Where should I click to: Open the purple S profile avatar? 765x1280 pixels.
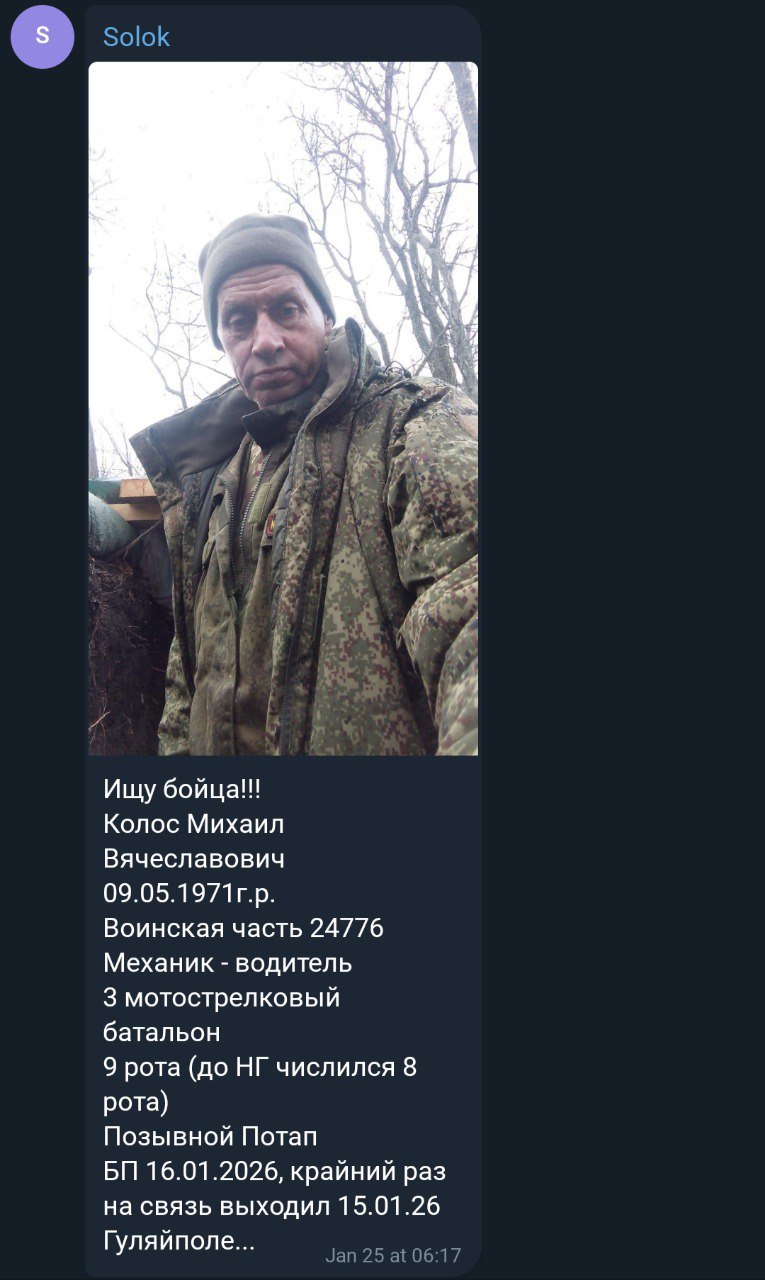pos(42,37)
